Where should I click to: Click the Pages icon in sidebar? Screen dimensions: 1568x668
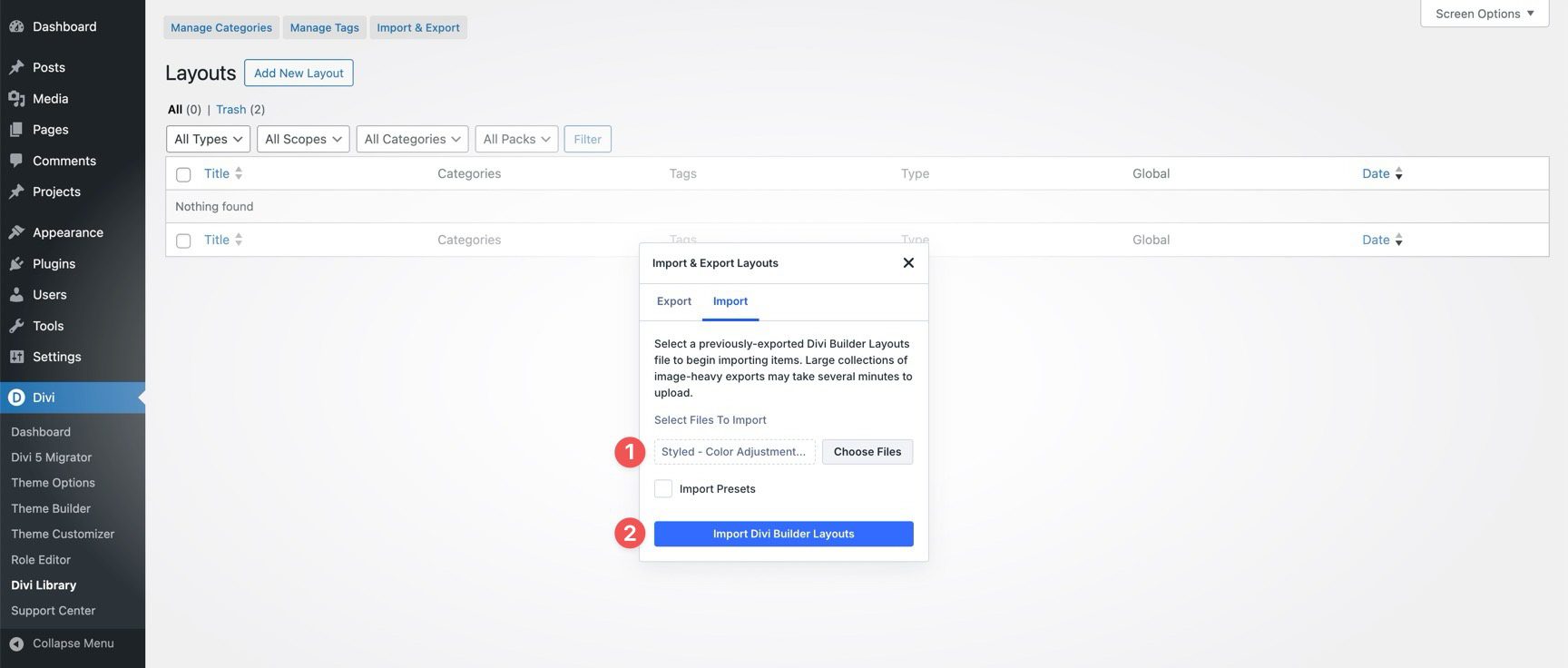(x=16, y=130)
